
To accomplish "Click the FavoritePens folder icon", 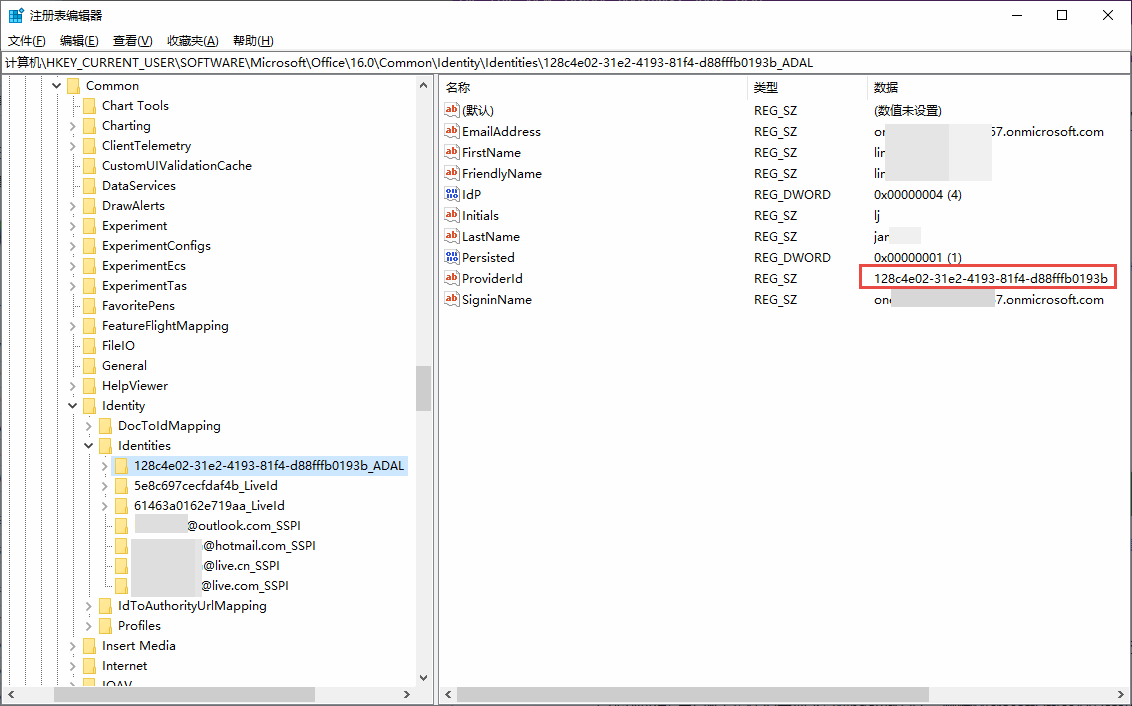I will tap(89, 306).
